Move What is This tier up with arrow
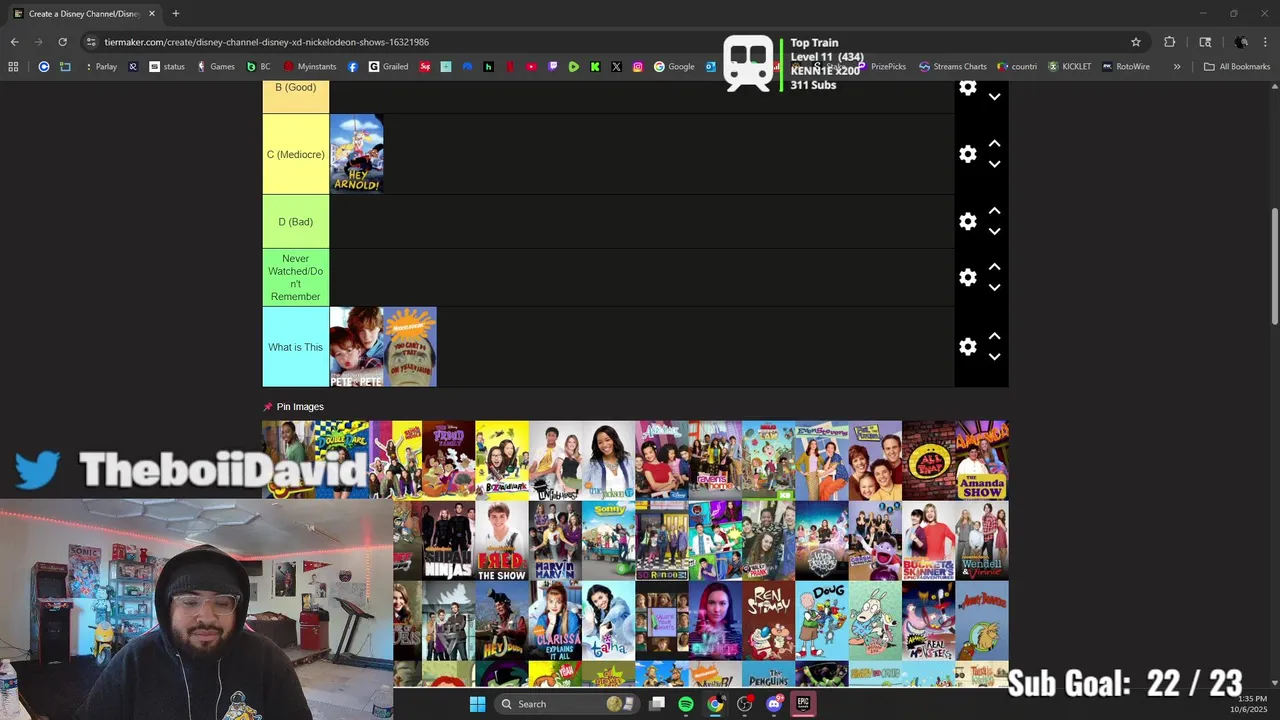The image size is (1280, 720). pyautogui.click(x=994, y=336)
